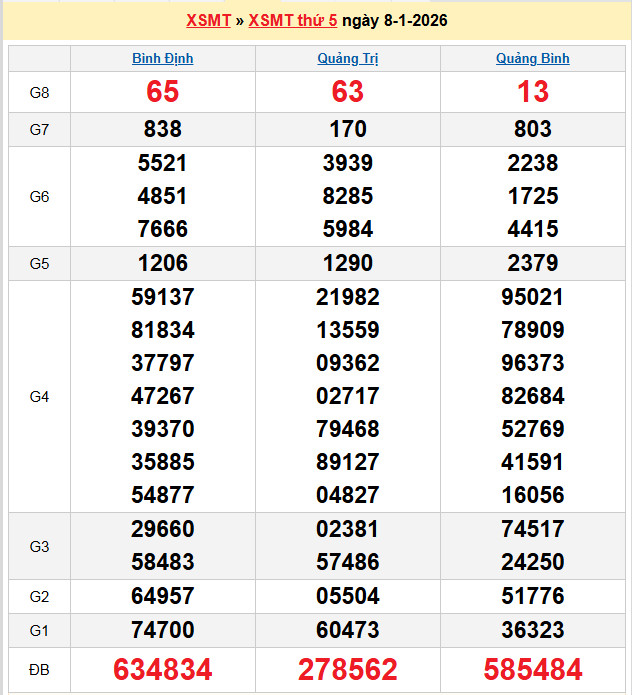
Task: Click the G2 number 51776
Action: pyautogui.click(x=532, y=597)
